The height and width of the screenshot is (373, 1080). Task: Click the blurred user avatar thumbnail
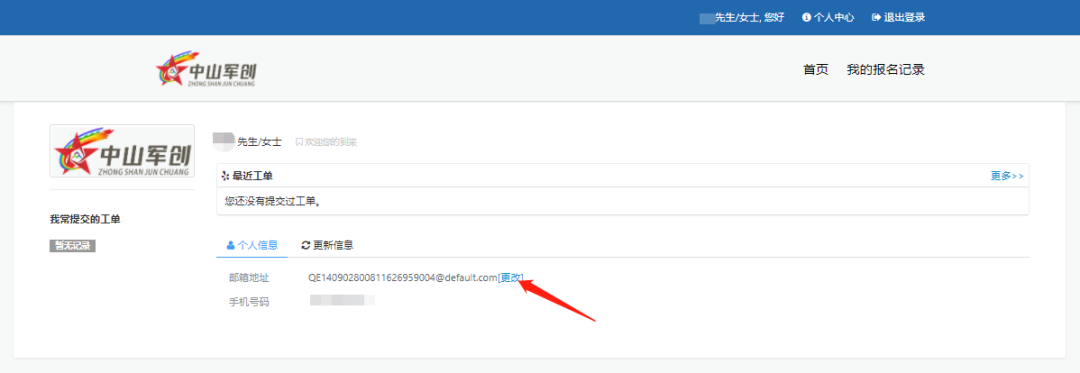224,141
